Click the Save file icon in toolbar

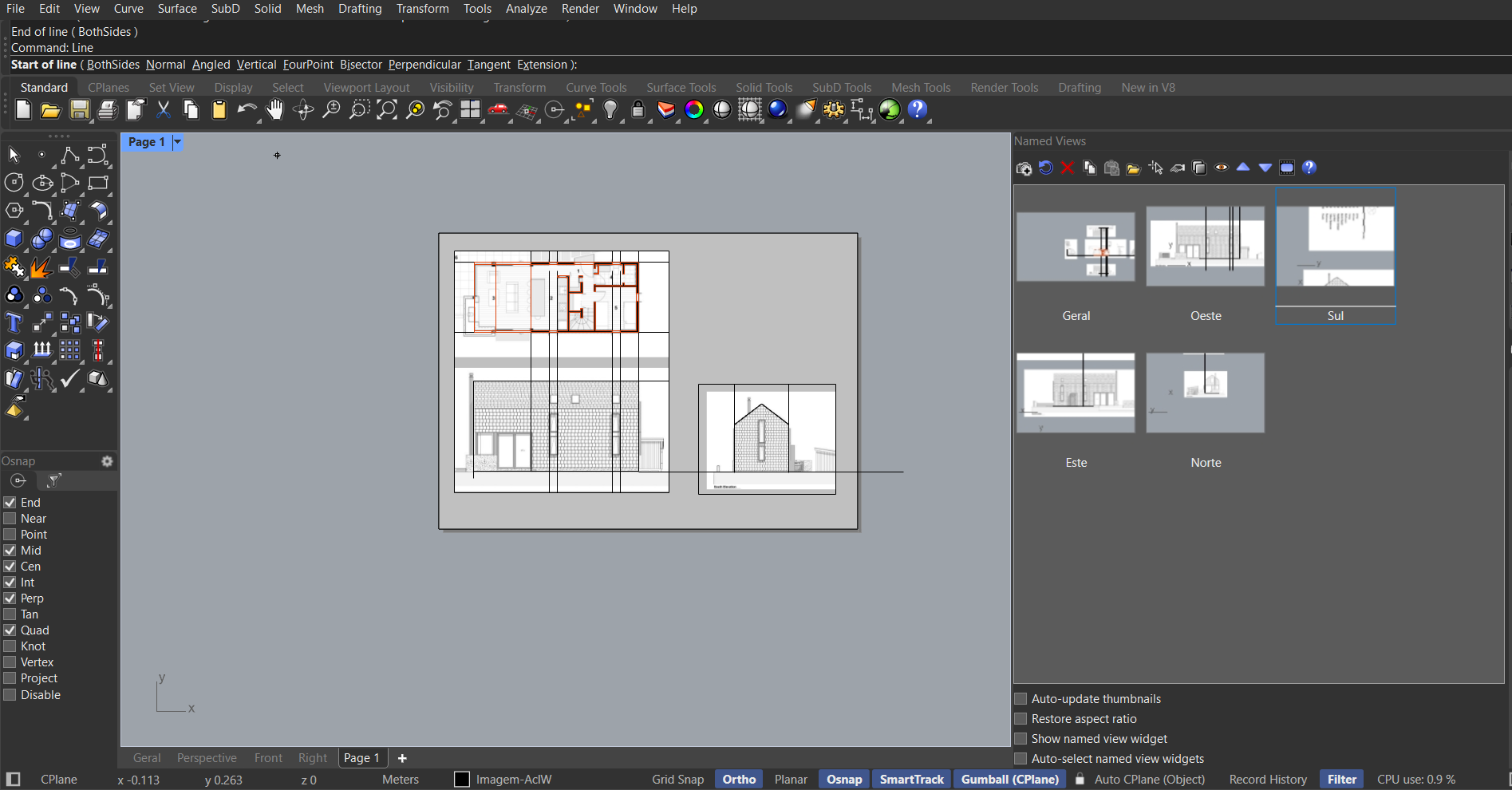point(79,110)
